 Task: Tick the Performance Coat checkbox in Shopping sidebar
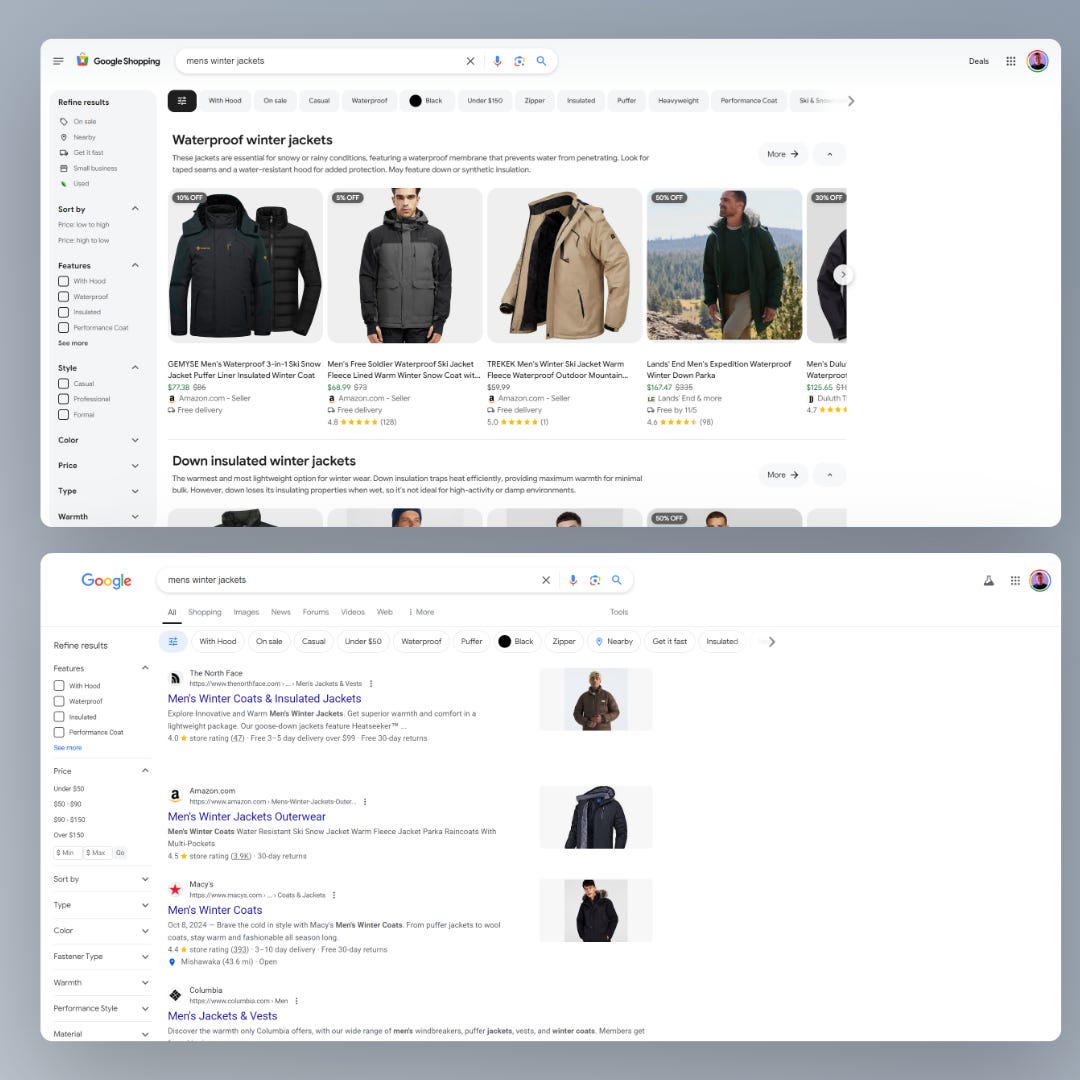tap(64, 328)
